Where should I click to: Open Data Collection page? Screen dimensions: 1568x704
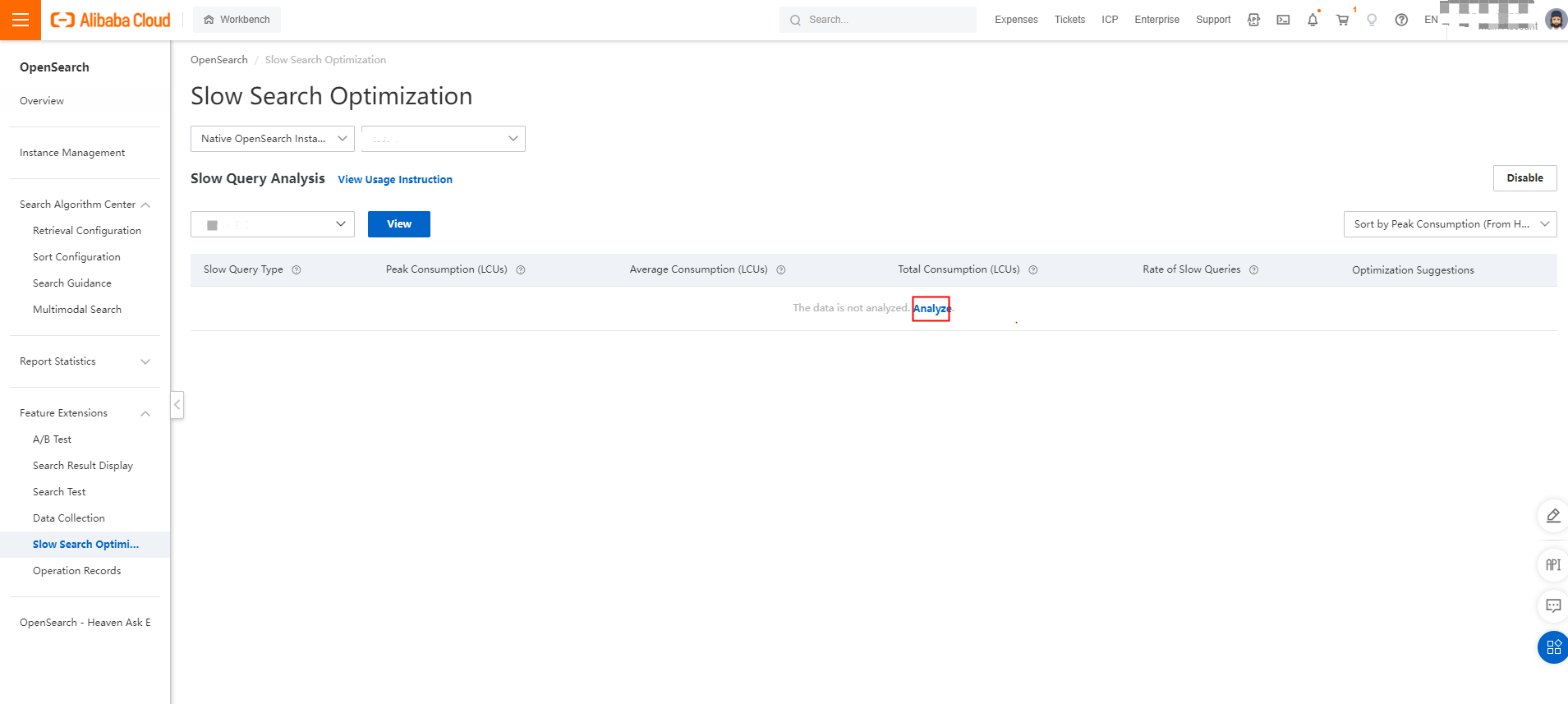pyautogui.click(x=69, y=518)
